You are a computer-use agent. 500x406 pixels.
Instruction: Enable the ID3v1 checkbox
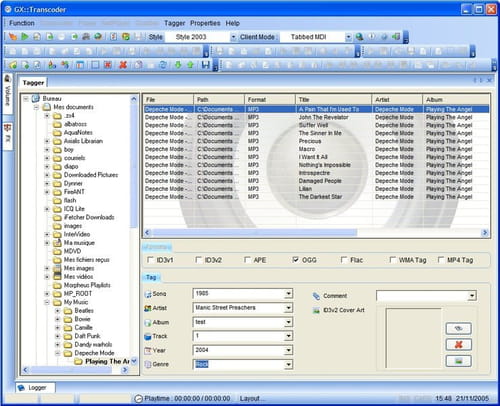(x=151, y=260)
